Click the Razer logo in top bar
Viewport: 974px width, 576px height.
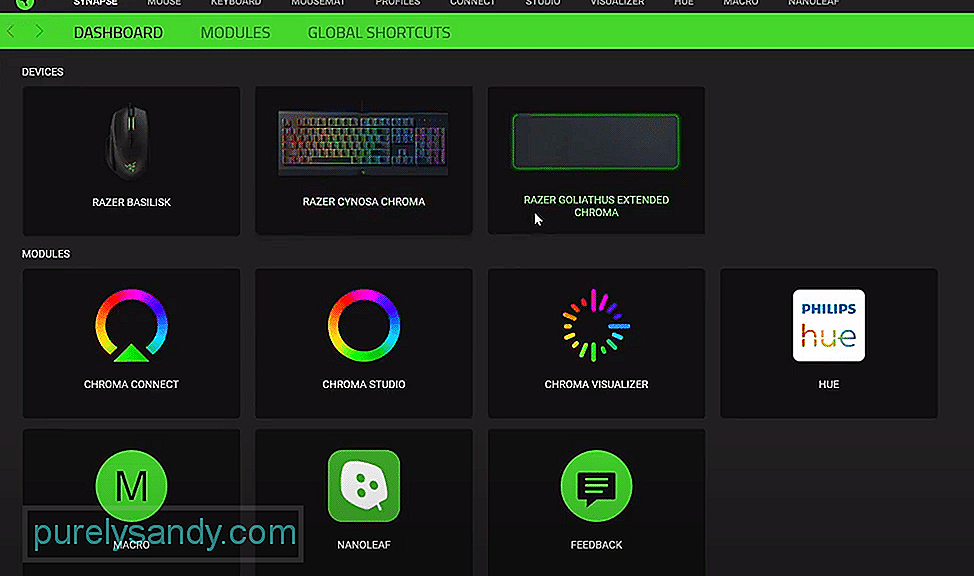tap(25, 3)
